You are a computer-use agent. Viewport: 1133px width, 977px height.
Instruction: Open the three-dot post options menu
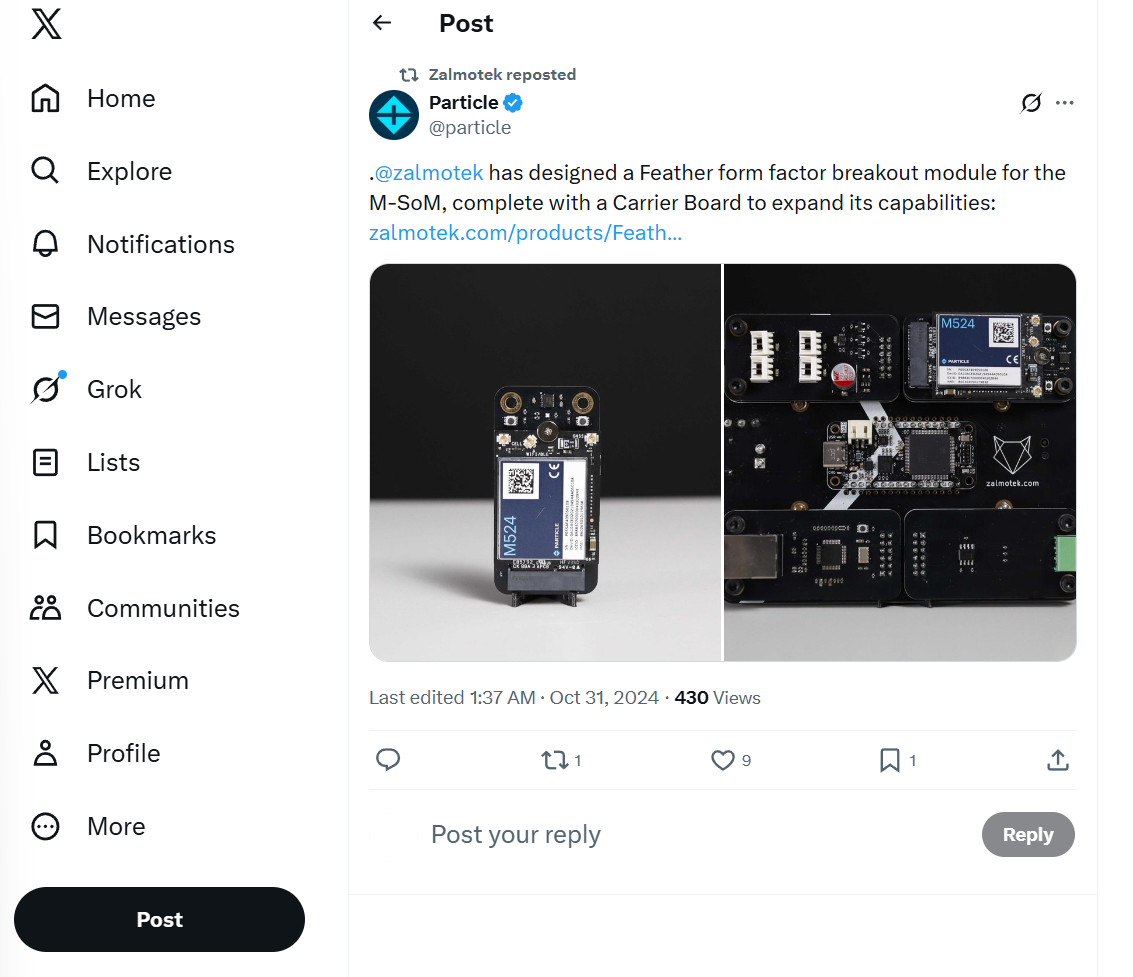click(x=1065, y=102)
